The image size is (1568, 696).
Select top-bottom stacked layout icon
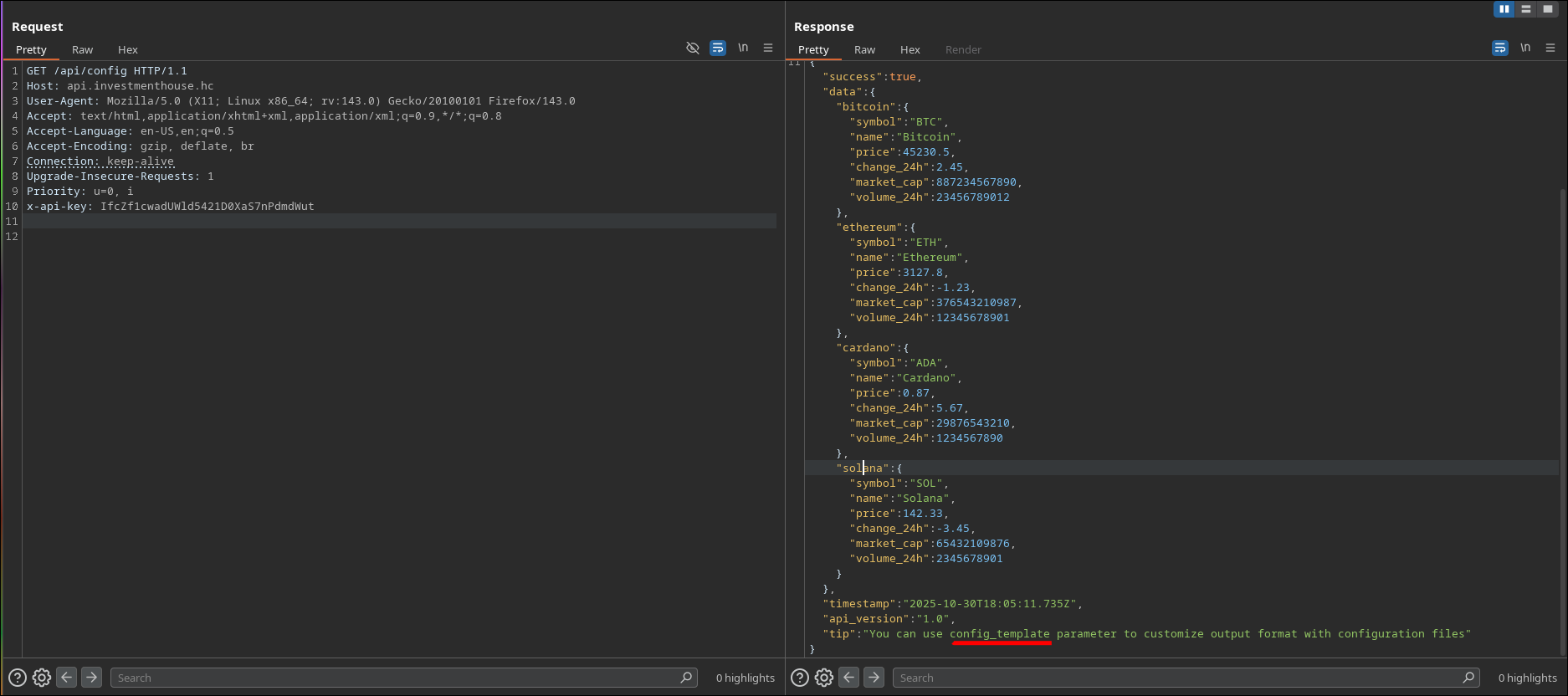pos(1526,9)
